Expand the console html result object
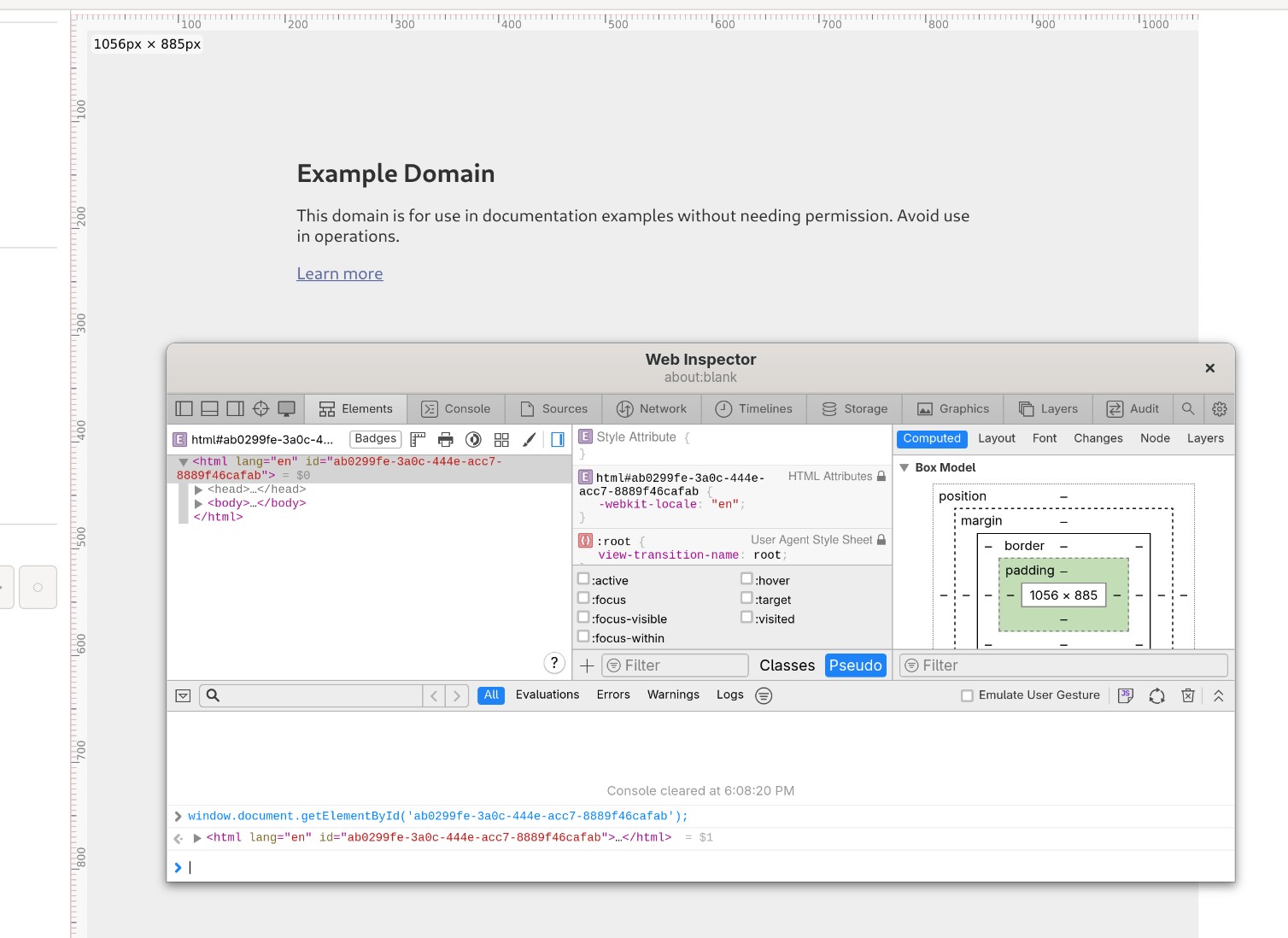 point(197,838)
